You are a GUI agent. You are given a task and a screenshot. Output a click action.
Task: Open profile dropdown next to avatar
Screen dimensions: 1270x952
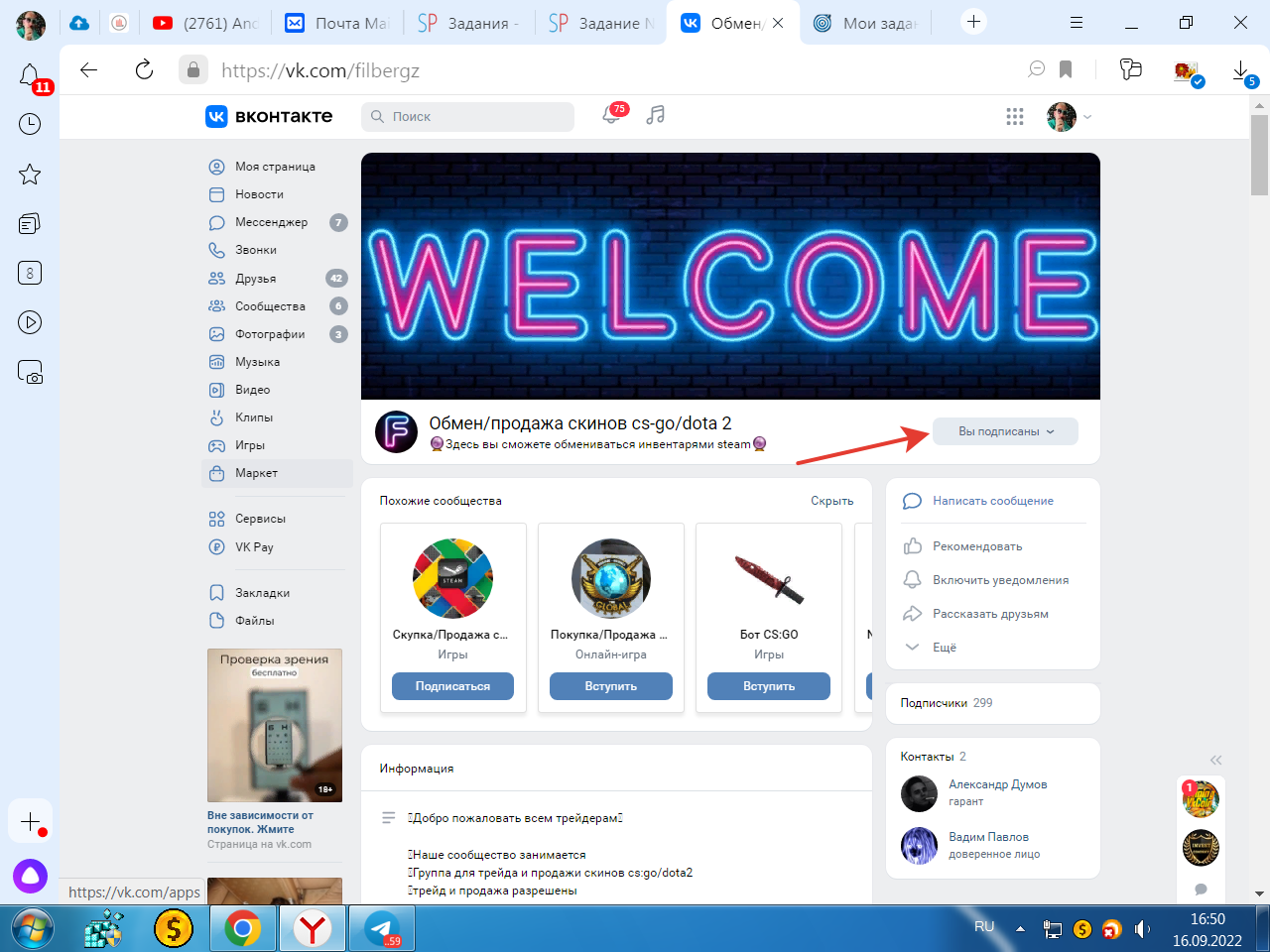[x=1087, y=117]
